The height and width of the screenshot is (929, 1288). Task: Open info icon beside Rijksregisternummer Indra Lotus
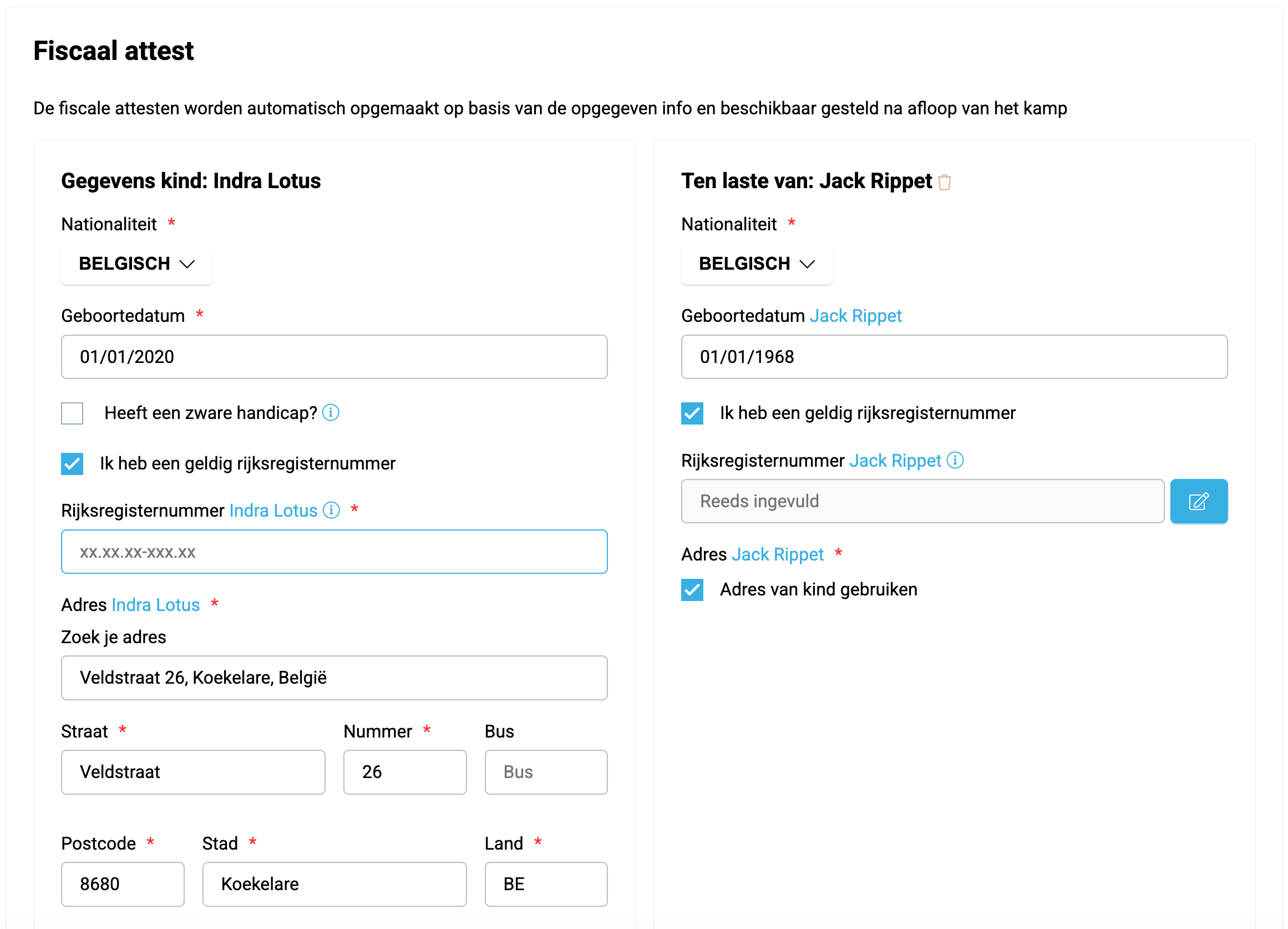click(331, 510)
